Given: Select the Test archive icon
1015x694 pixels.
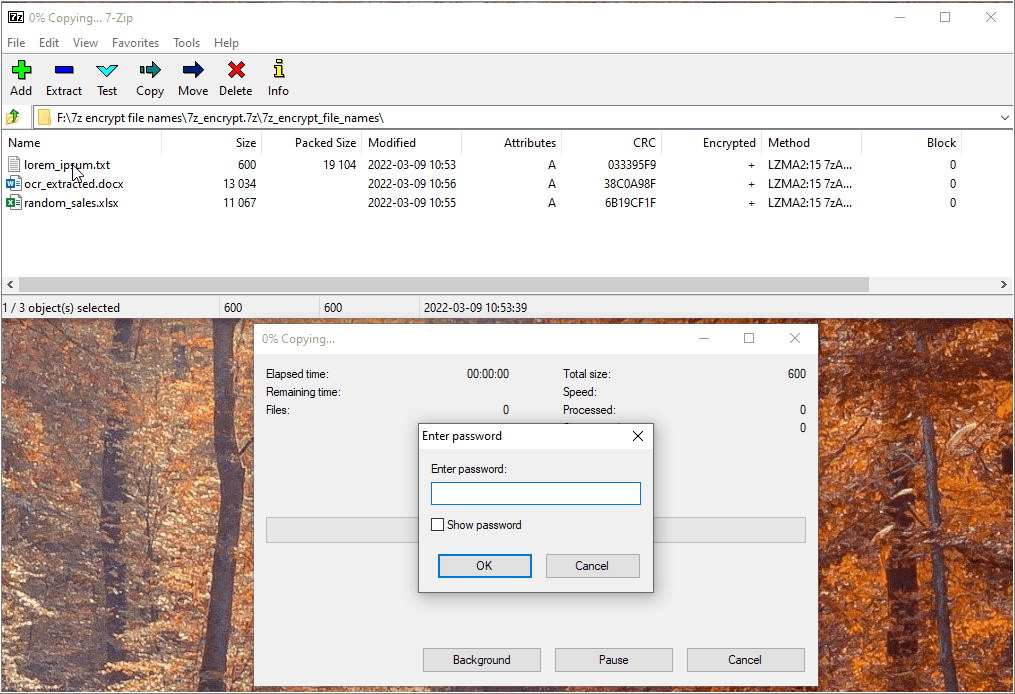Looking at the screenshot, I should (x=107, y=70).
